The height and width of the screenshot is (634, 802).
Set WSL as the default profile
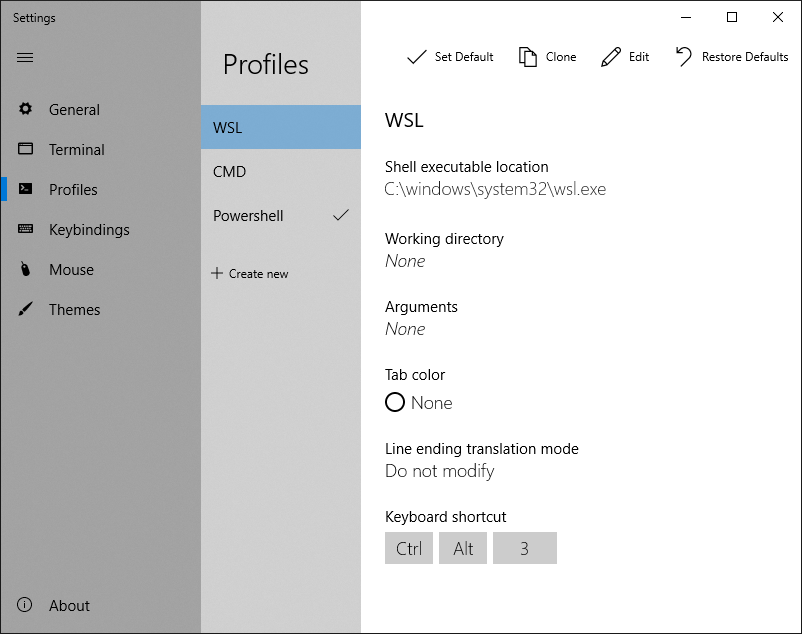(x=450, y=57)
